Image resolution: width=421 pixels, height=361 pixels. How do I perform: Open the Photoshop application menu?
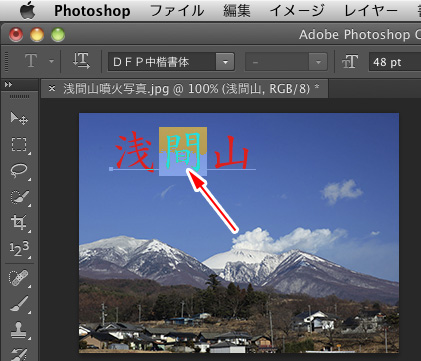[92, 11]
